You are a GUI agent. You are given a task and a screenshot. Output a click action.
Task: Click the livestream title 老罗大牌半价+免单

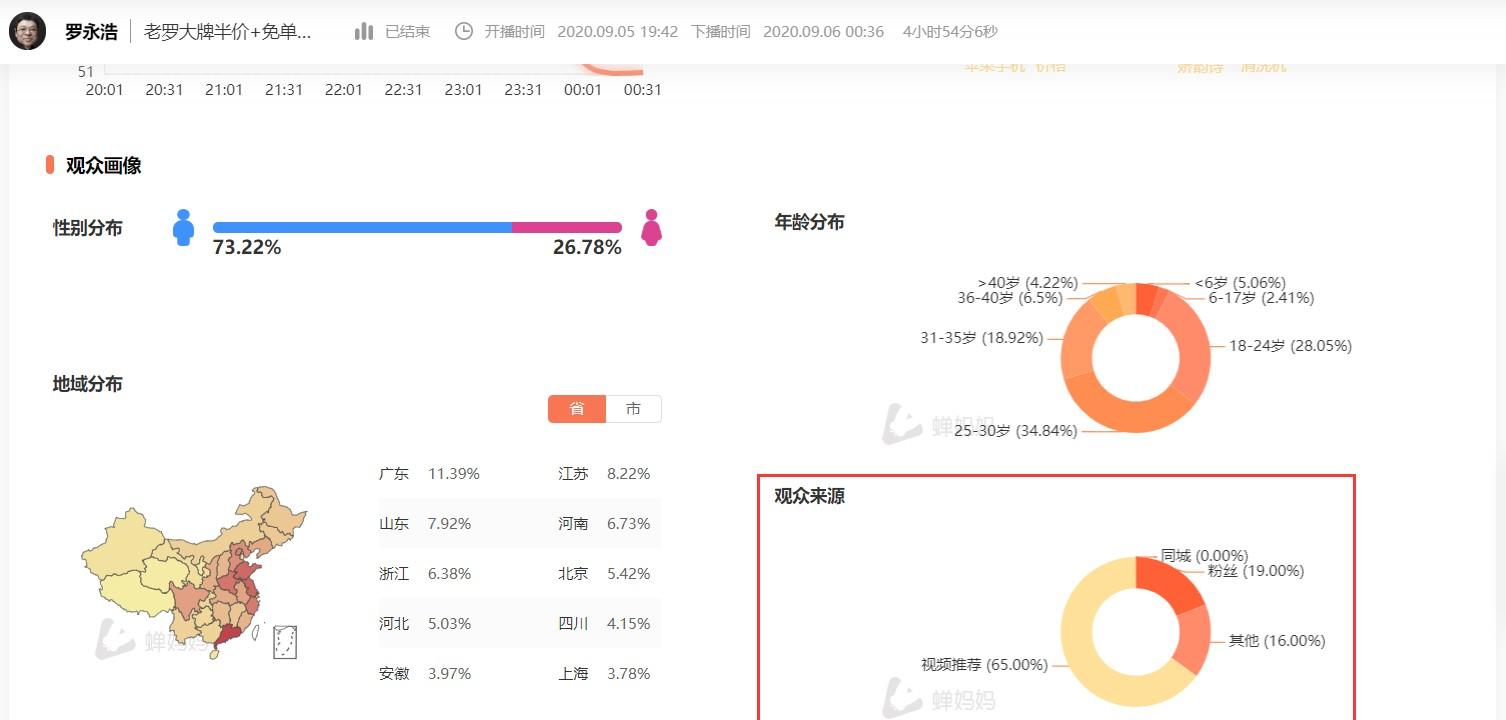pos(228,32)
